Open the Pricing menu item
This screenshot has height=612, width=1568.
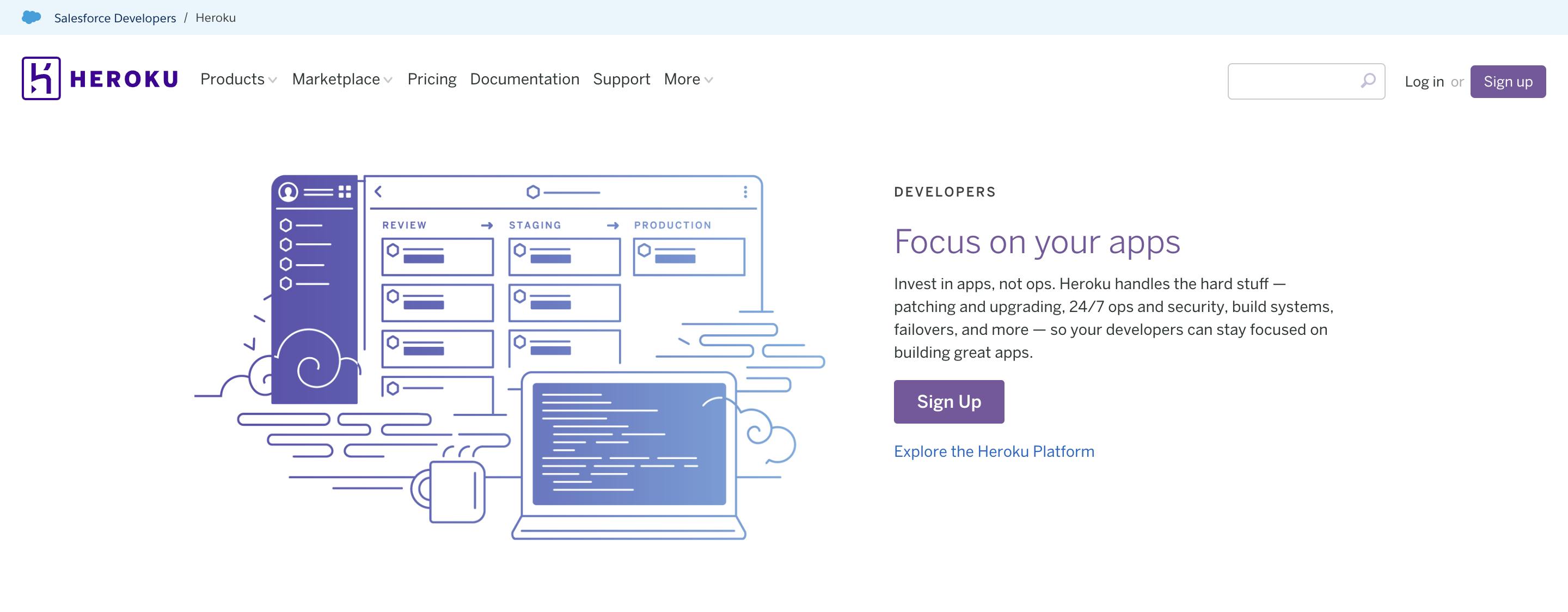432,80
